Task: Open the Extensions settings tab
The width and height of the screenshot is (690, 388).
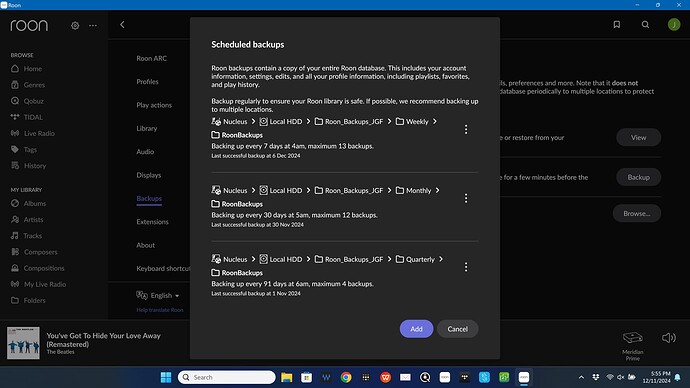Action: [152, 222]
